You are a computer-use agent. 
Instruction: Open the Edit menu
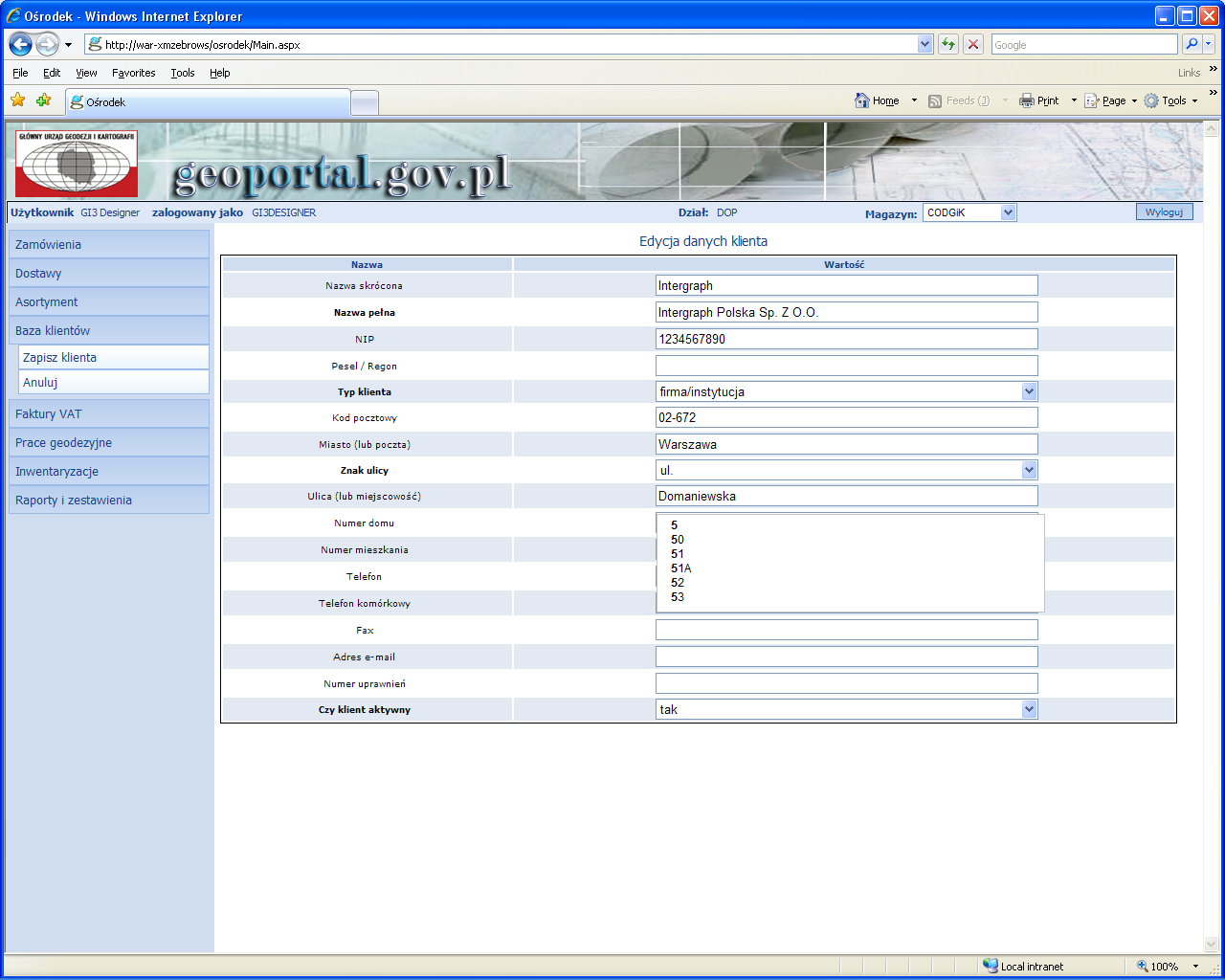52,73
